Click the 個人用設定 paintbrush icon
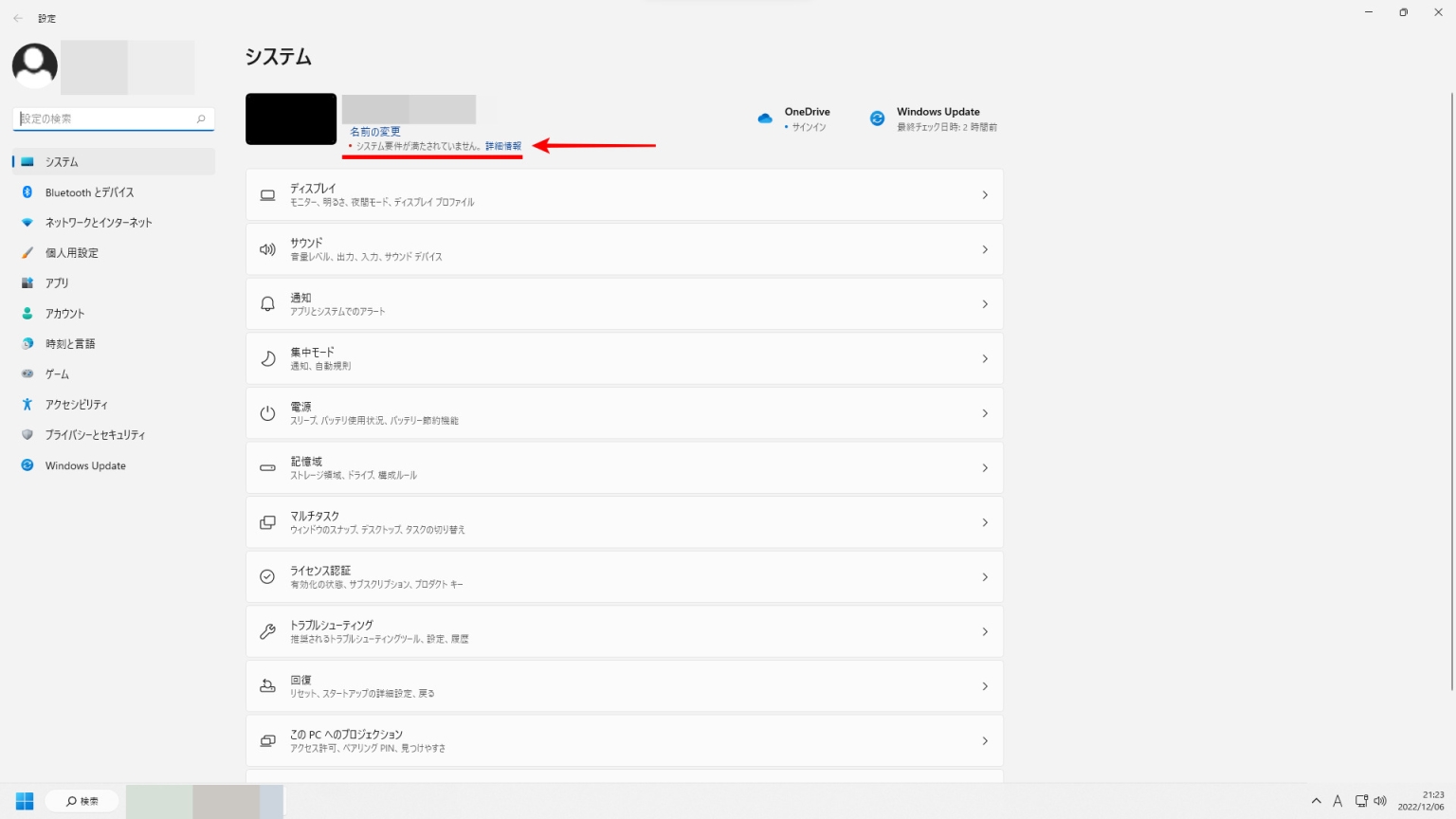 27,253
